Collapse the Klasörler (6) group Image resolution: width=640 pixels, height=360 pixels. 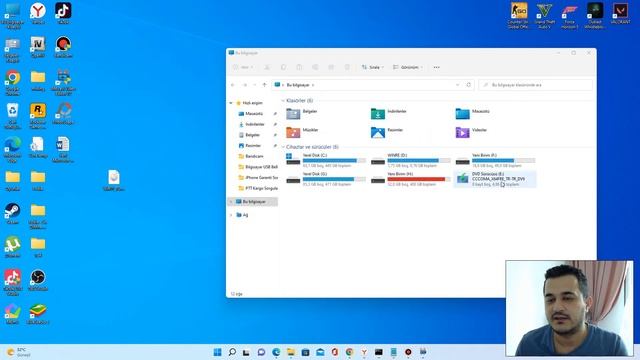[283, 100]
